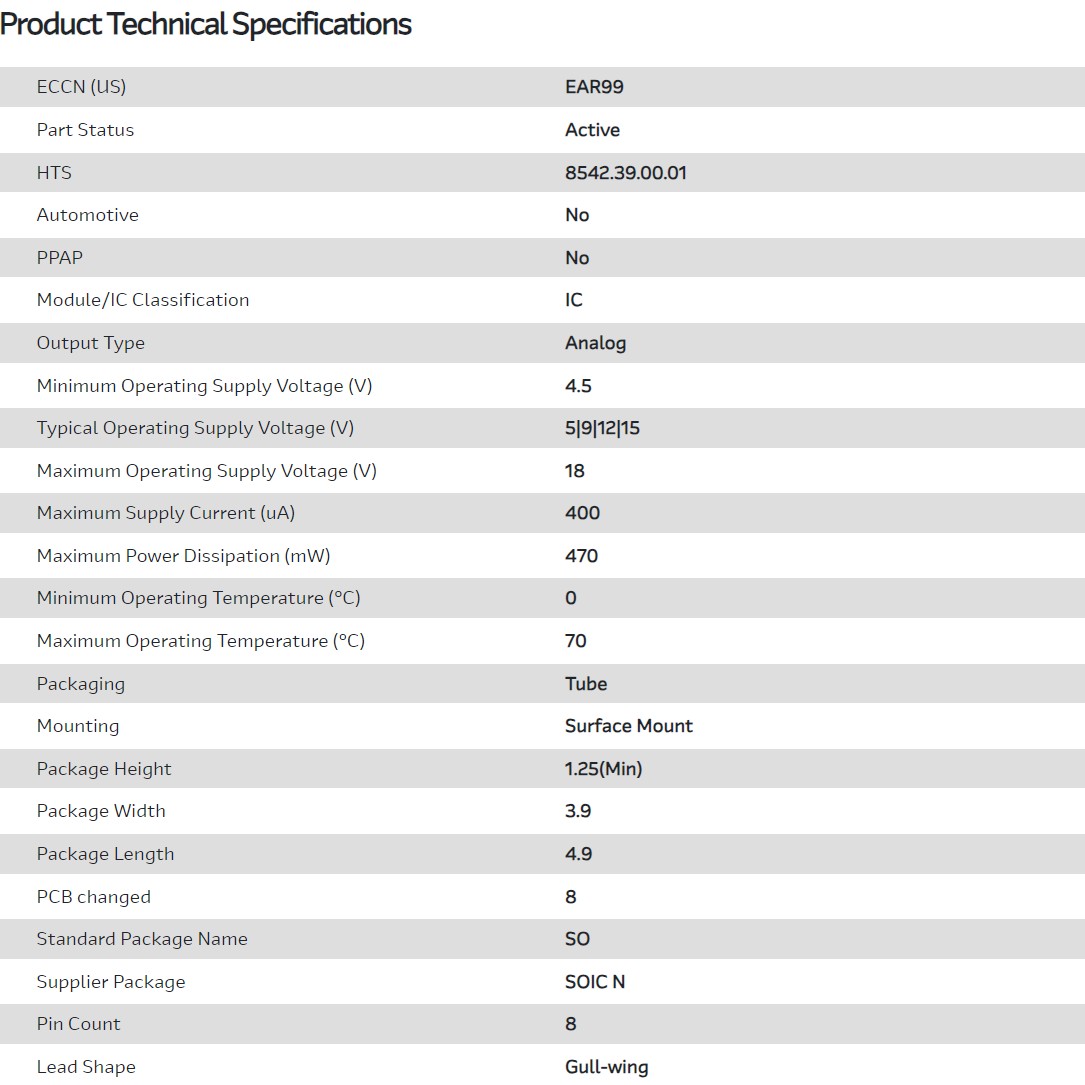Click the Package Height value 1.25(Min)
The height and width of the screenshot is (1085, 1085).
[x=603, y=769]
